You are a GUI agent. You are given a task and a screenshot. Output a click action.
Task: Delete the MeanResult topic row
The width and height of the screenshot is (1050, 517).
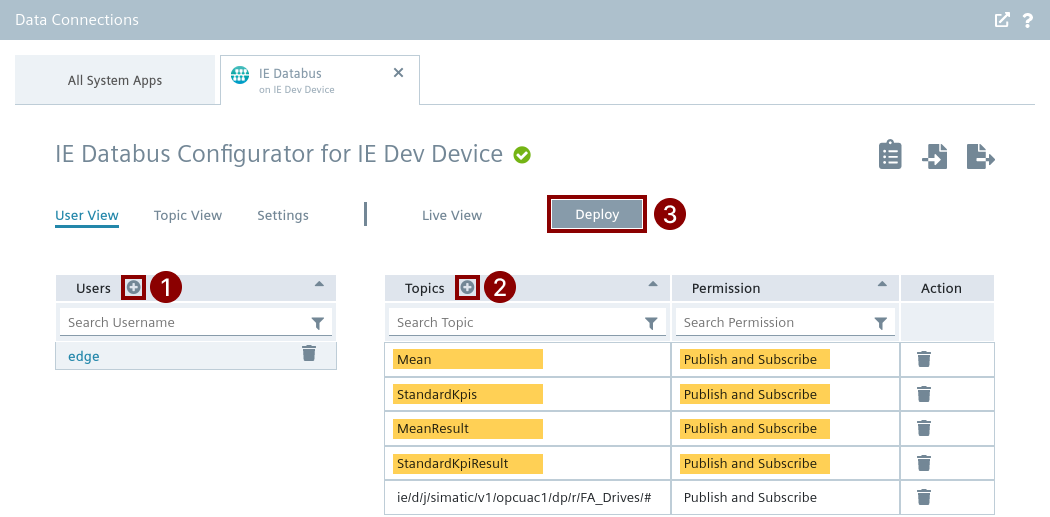(924, 428)
